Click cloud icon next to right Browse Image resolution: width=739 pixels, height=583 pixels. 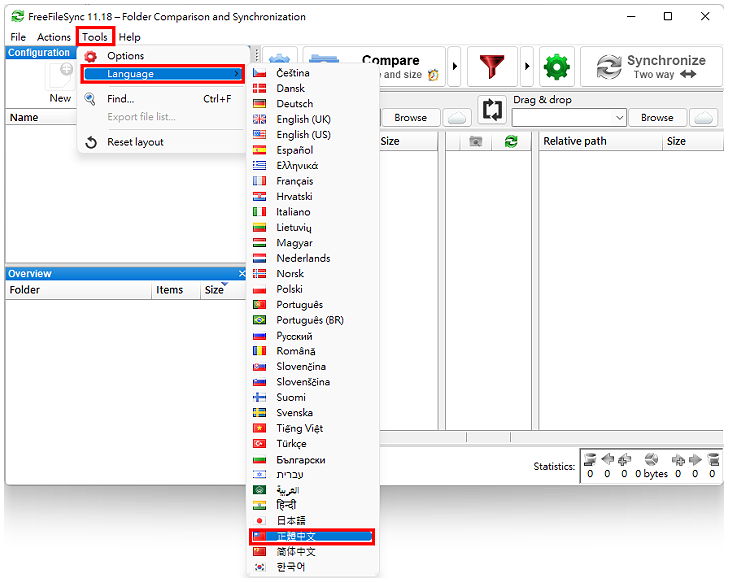pyautogui.click(x=704, y=118)
